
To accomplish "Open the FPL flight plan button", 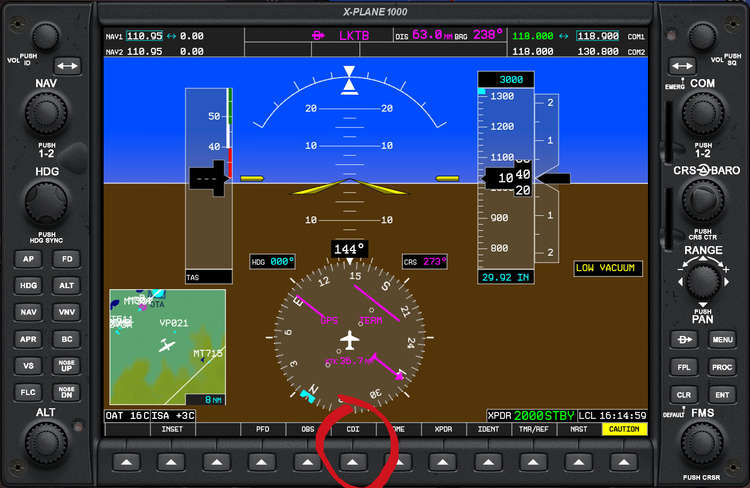I will click(x=684, y=367).
